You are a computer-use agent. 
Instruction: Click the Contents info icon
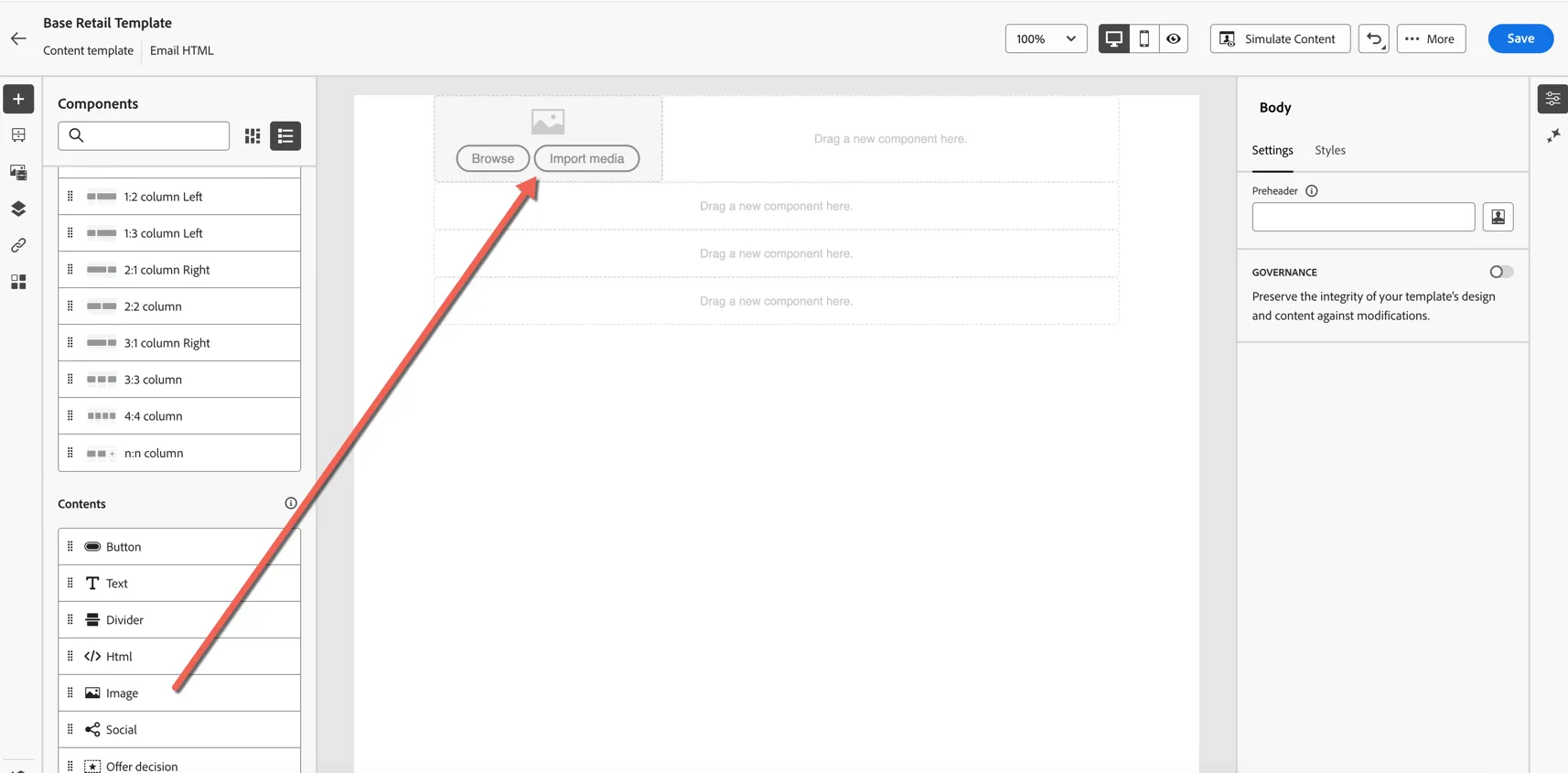(x=291, y=503)
